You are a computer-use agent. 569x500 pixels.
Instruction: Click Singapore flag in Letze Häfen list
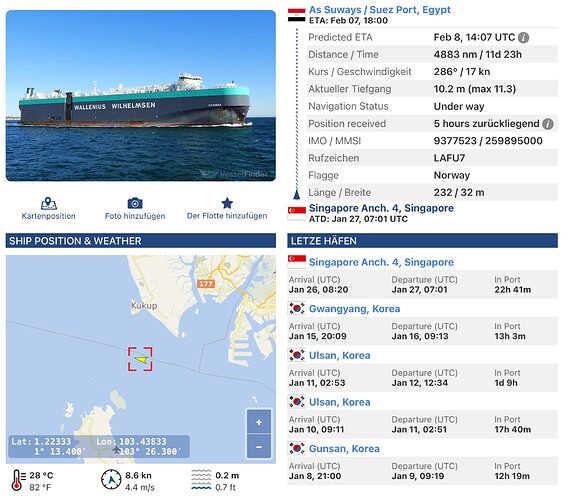click(x=296, y=262)
